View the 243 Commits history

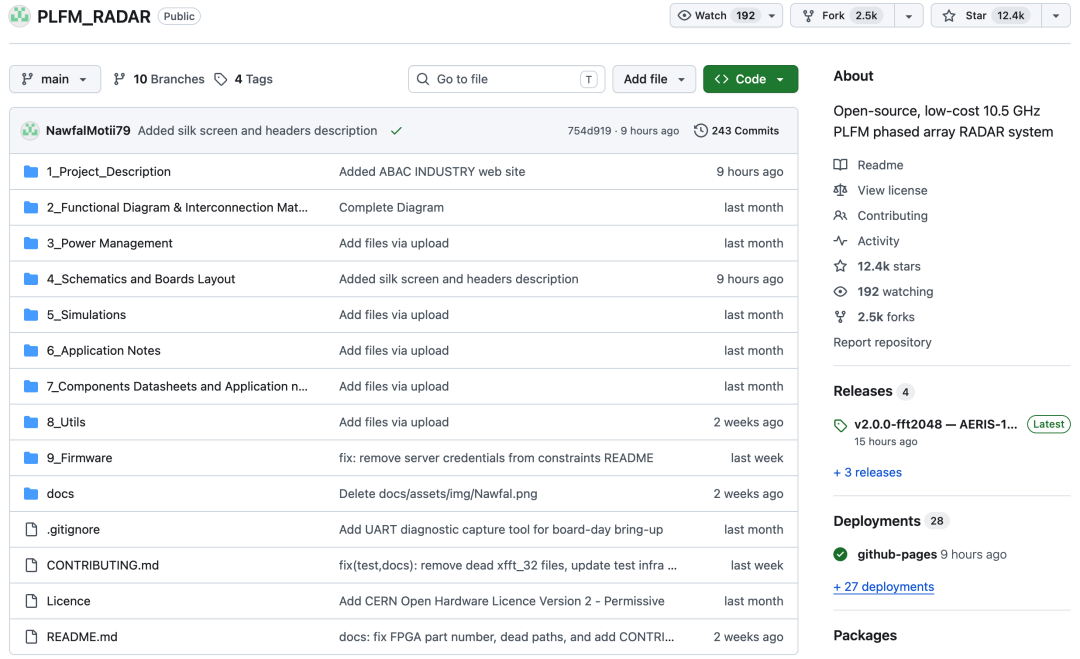click(737, 131)
